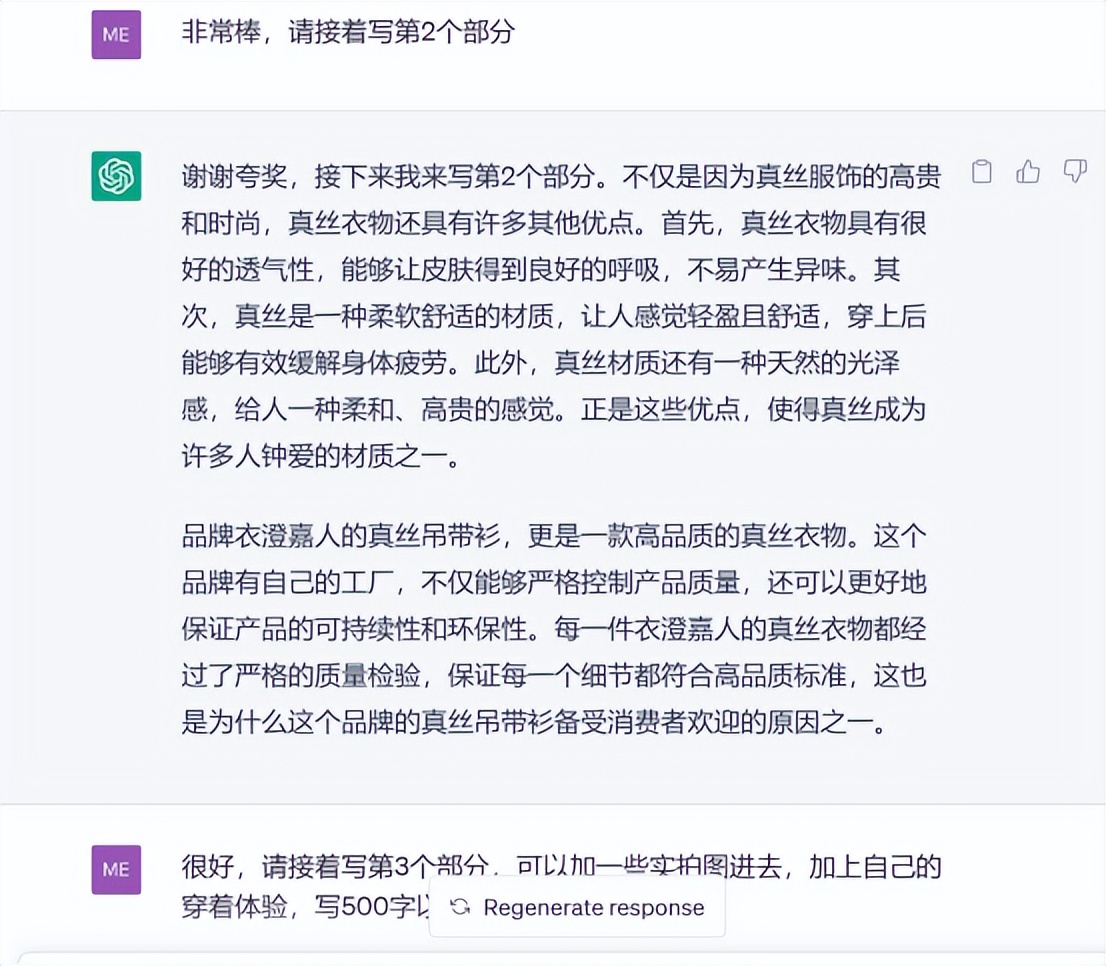The height and width of the screenshot is (966, 1106).
Task: Click the purple ME avatar on the top message
Action: (116, 33)
